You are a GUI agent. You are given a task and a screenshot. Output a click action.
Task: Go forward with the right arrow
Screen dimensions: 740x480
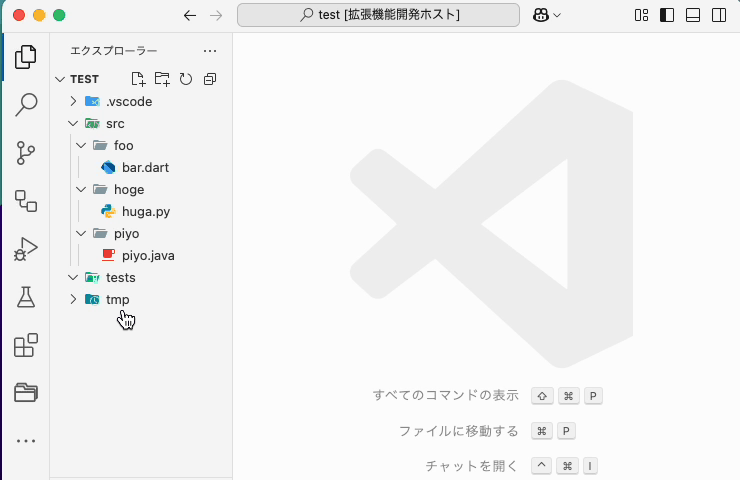[216, 16]
